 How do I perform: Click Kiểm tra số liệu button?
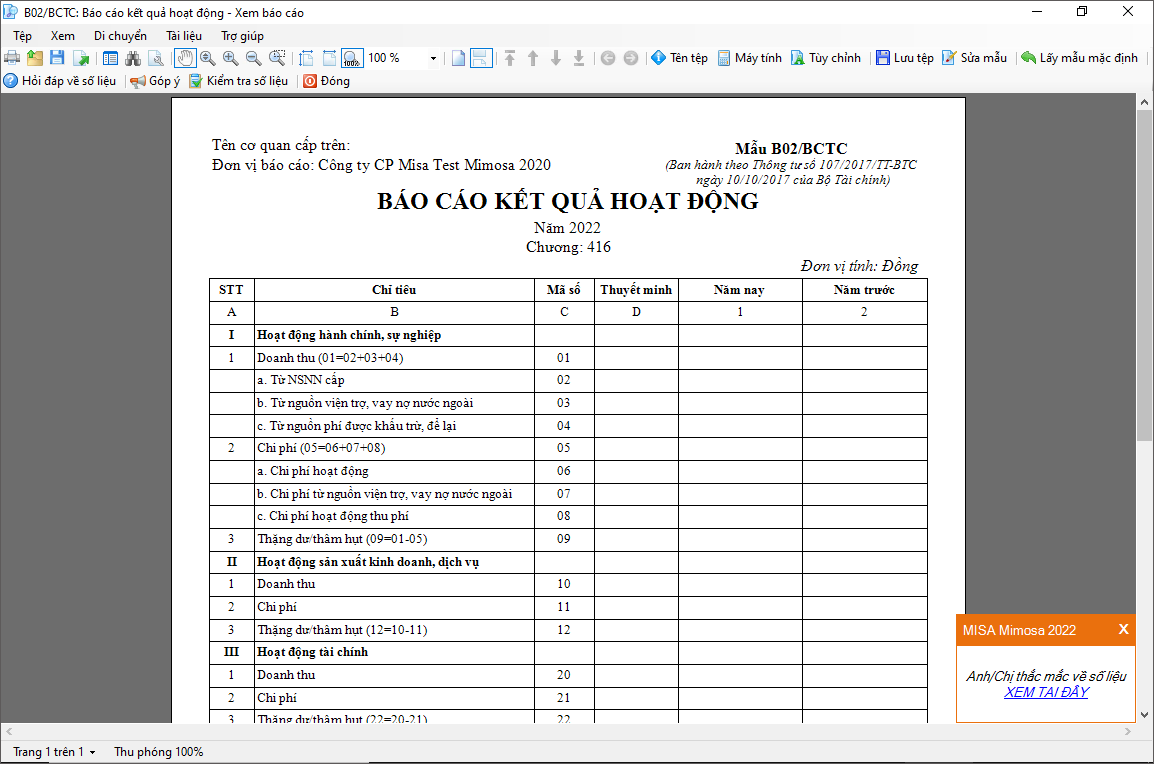238,81
